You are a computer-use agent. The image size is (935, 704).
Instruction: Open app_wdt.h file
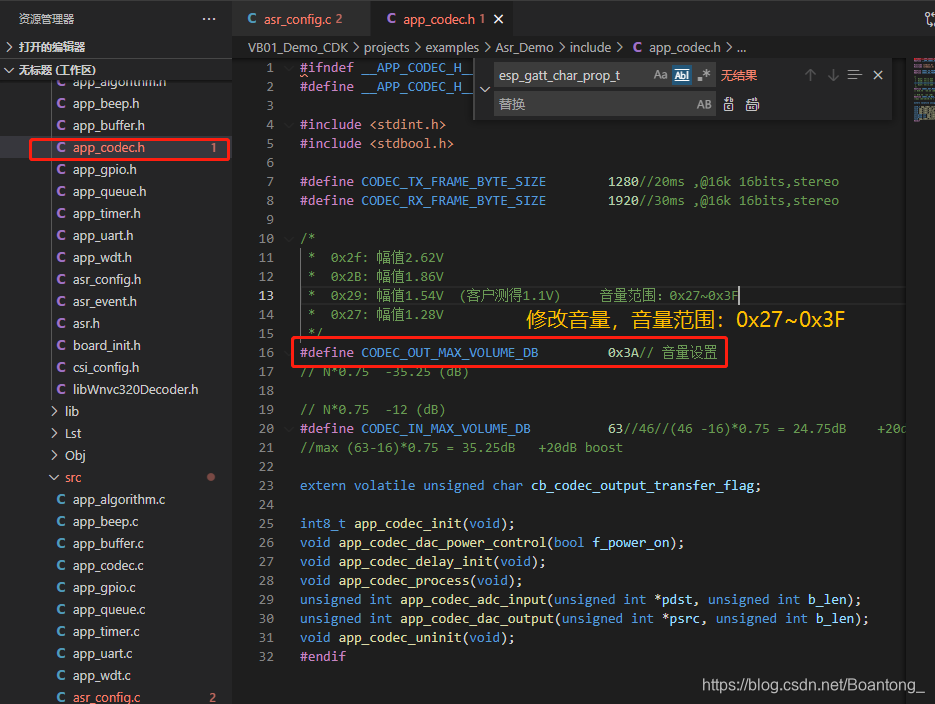tap(102, 258)
